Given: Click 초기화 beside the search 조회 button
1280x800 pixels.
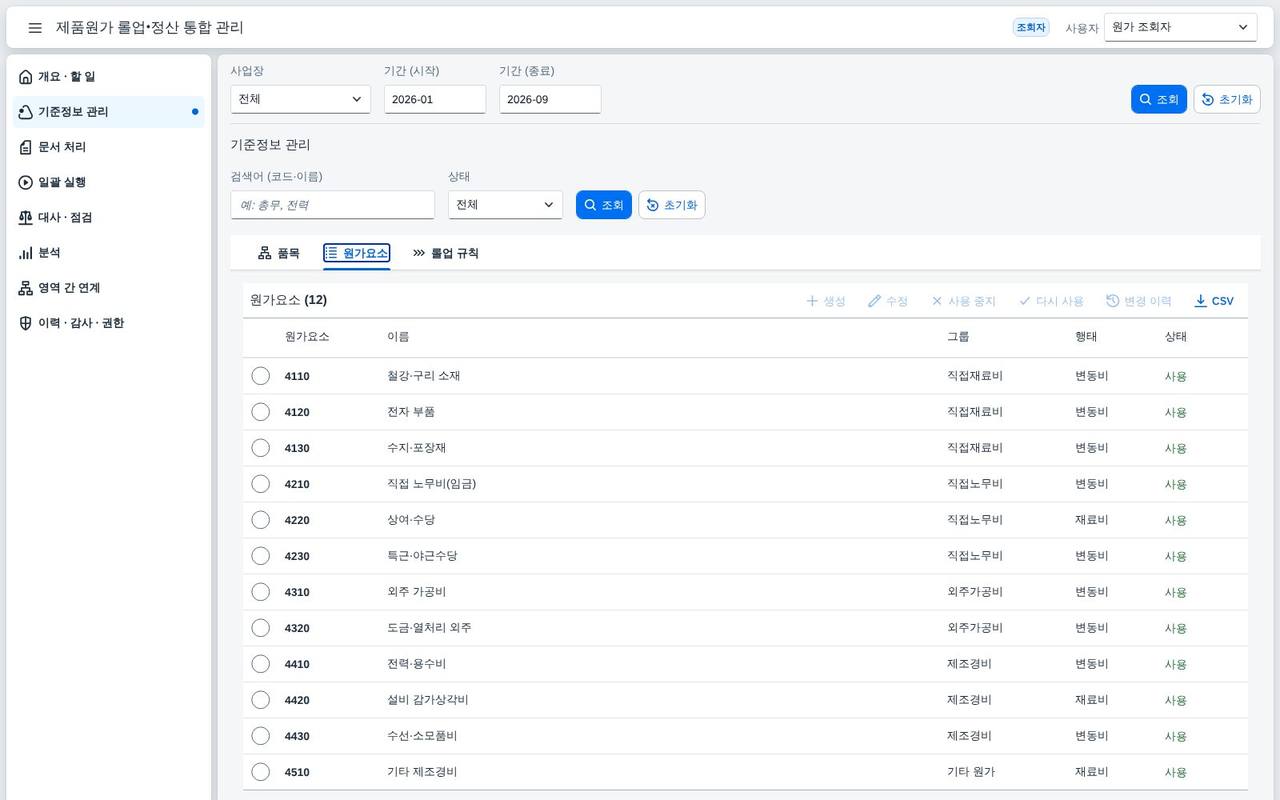Looking at the screenshot, I should coord(672,205).
